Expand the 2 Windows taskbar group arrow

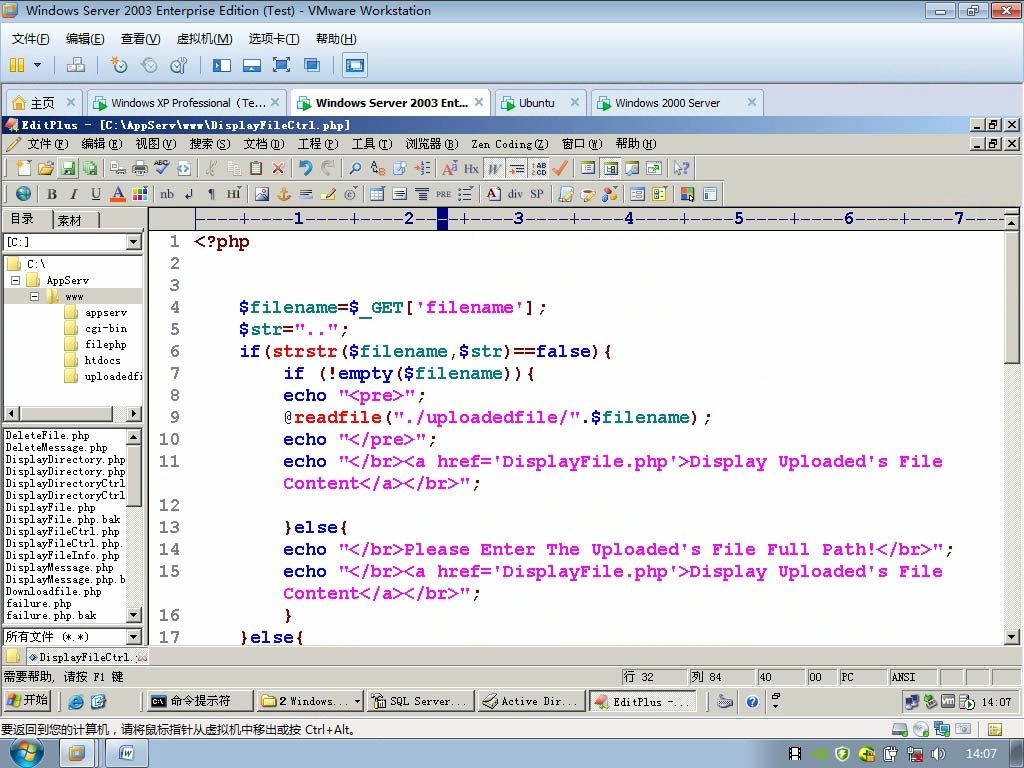click(x=357, y=701)
